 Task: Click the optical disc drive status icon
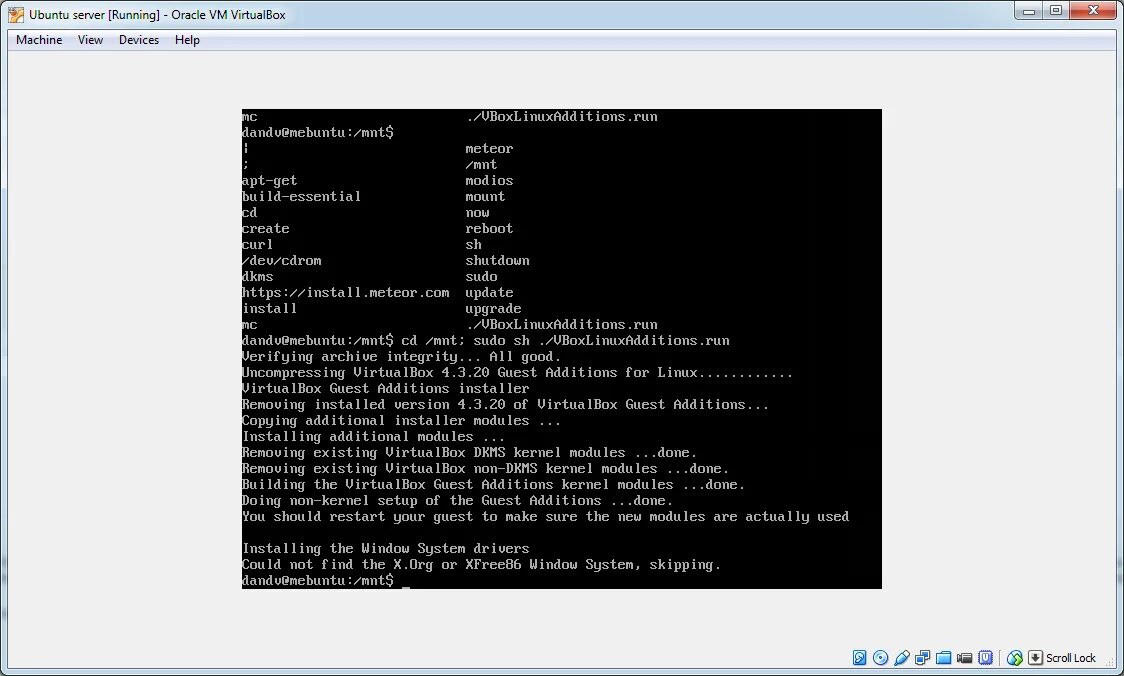pyautogui.click(x=881, y=657)
